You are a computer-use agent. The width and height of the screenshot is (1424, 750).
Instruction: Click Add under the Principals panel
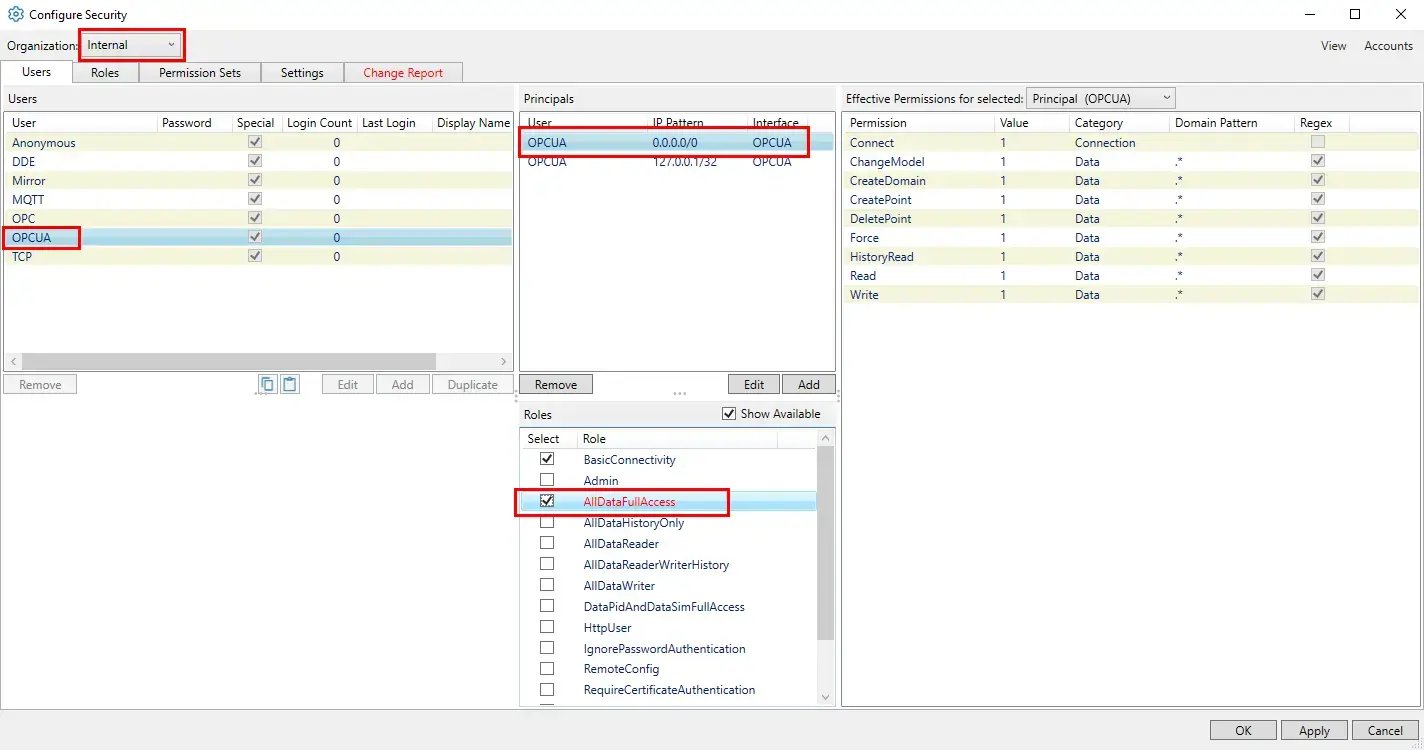809,384
